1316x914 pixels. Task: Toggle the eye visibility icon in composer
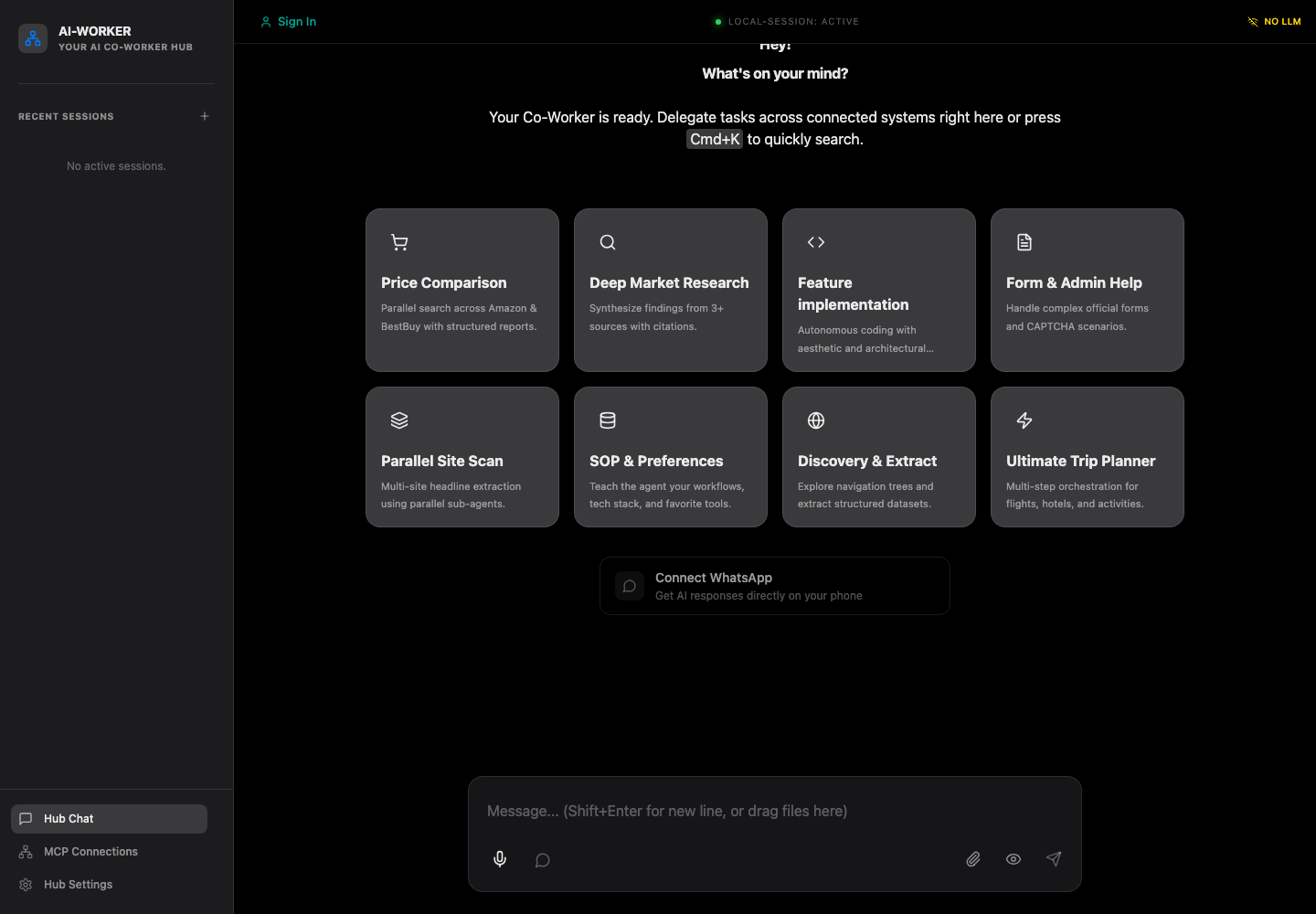click(1014, 859)
